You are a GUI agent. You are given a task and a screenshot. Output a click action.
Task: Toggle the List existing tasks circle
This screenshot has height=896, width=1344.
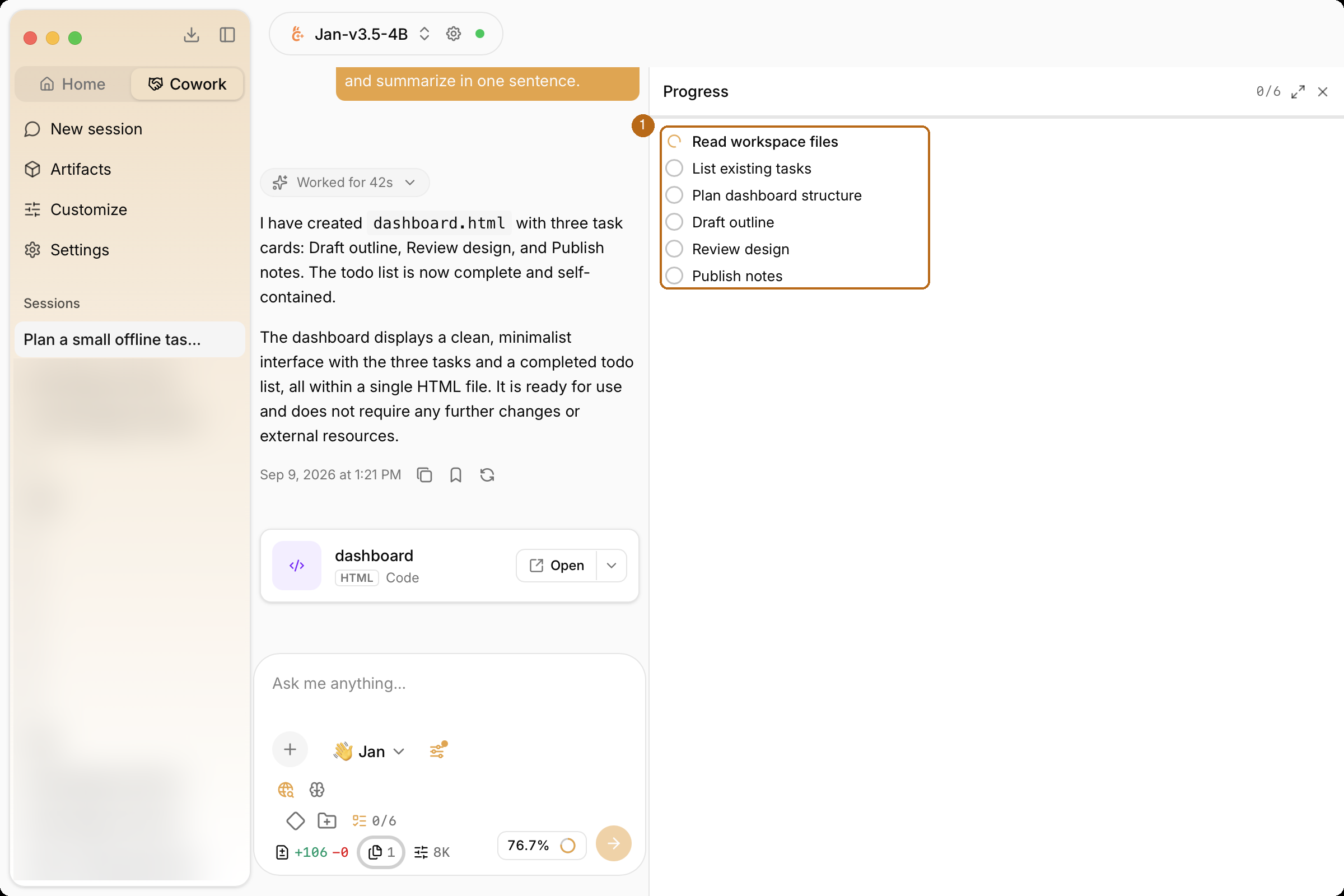(x=674, y=168)
